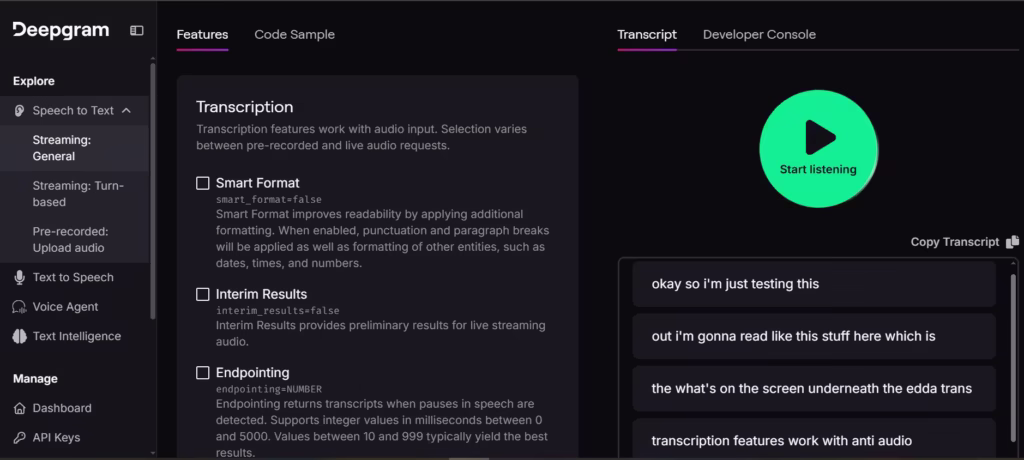Click the Voice Agent headset icon

(x=20, y=306)
